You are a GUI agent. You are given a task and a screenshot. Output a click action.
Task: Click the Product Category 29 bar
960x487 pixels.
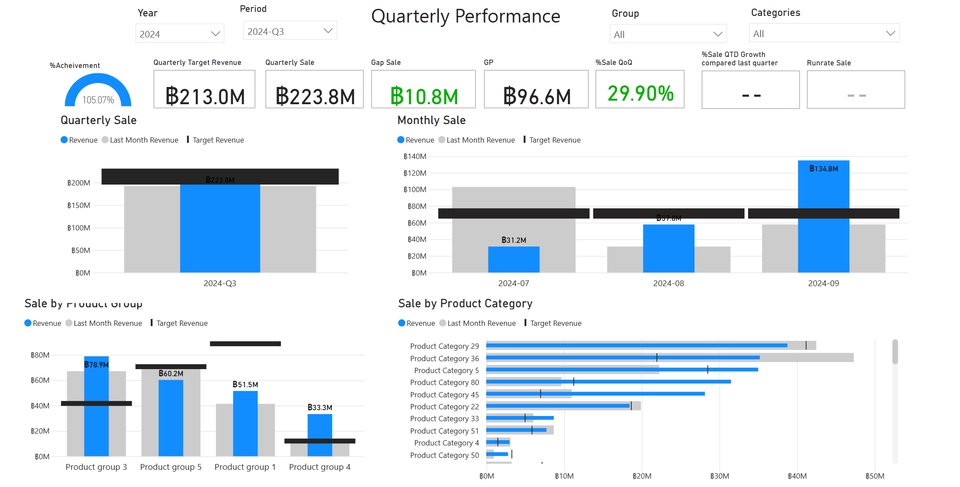pos(637,345)
